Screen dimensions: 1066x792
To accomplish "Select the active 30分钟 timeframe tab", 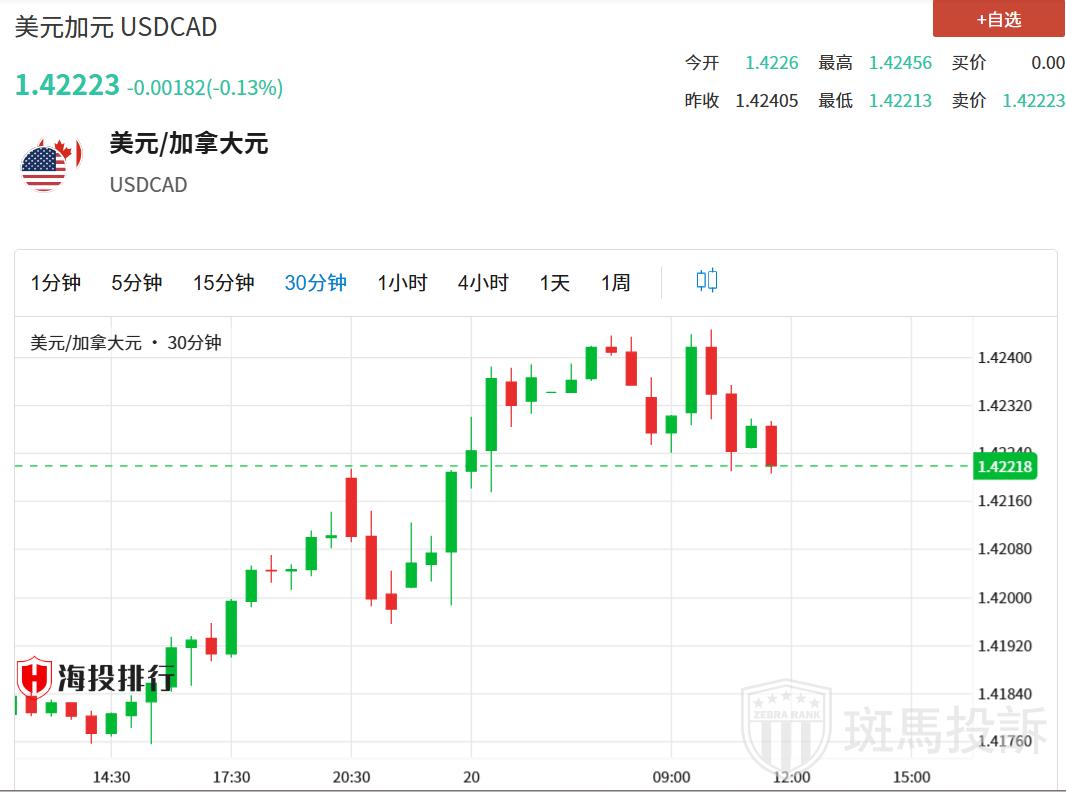I will click(x=315, y=283).
